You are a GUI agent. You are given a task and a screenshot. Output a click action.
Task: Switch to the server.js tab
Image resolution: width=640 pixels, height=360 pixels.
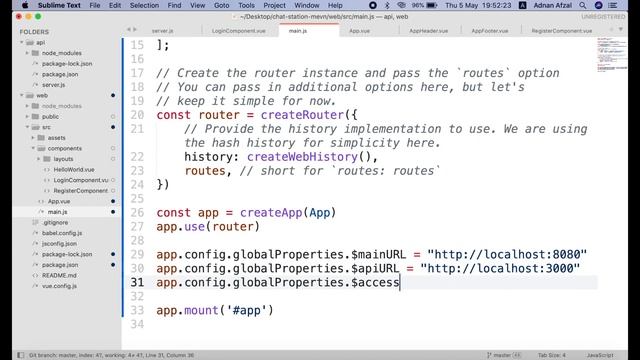point(162,31)
